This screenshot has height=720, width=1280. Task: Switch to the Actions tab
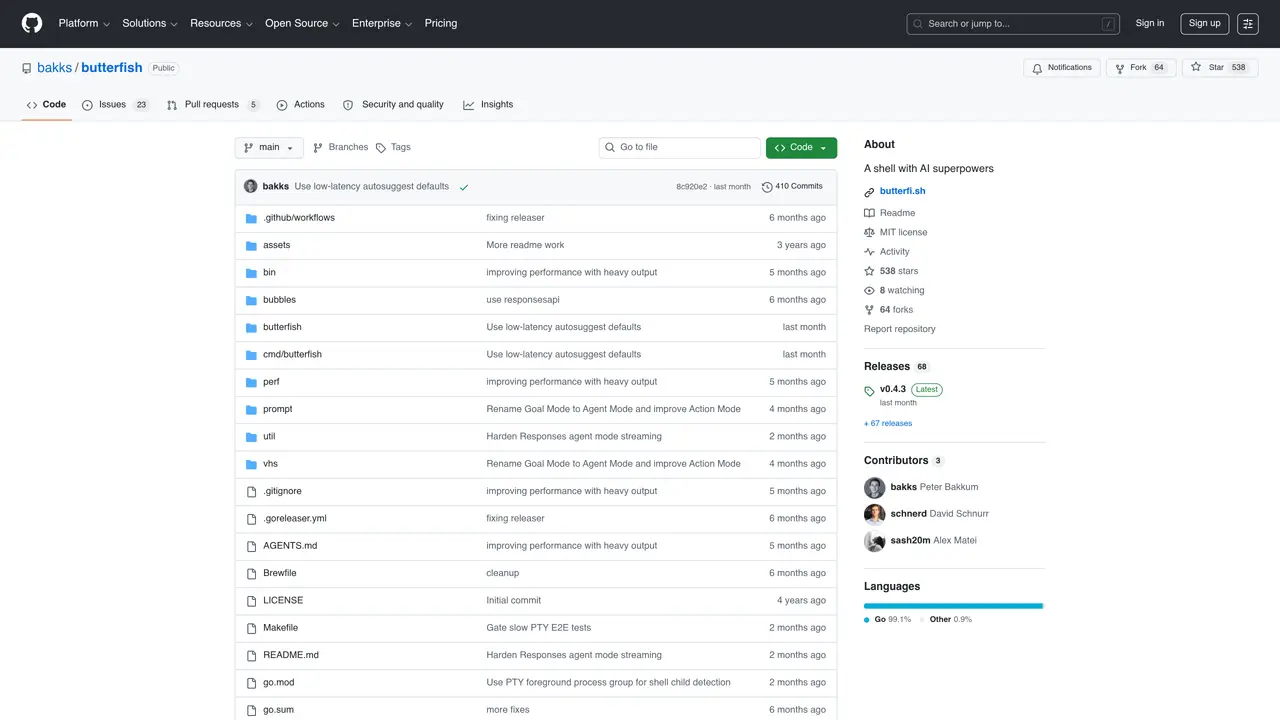(300, 105)
